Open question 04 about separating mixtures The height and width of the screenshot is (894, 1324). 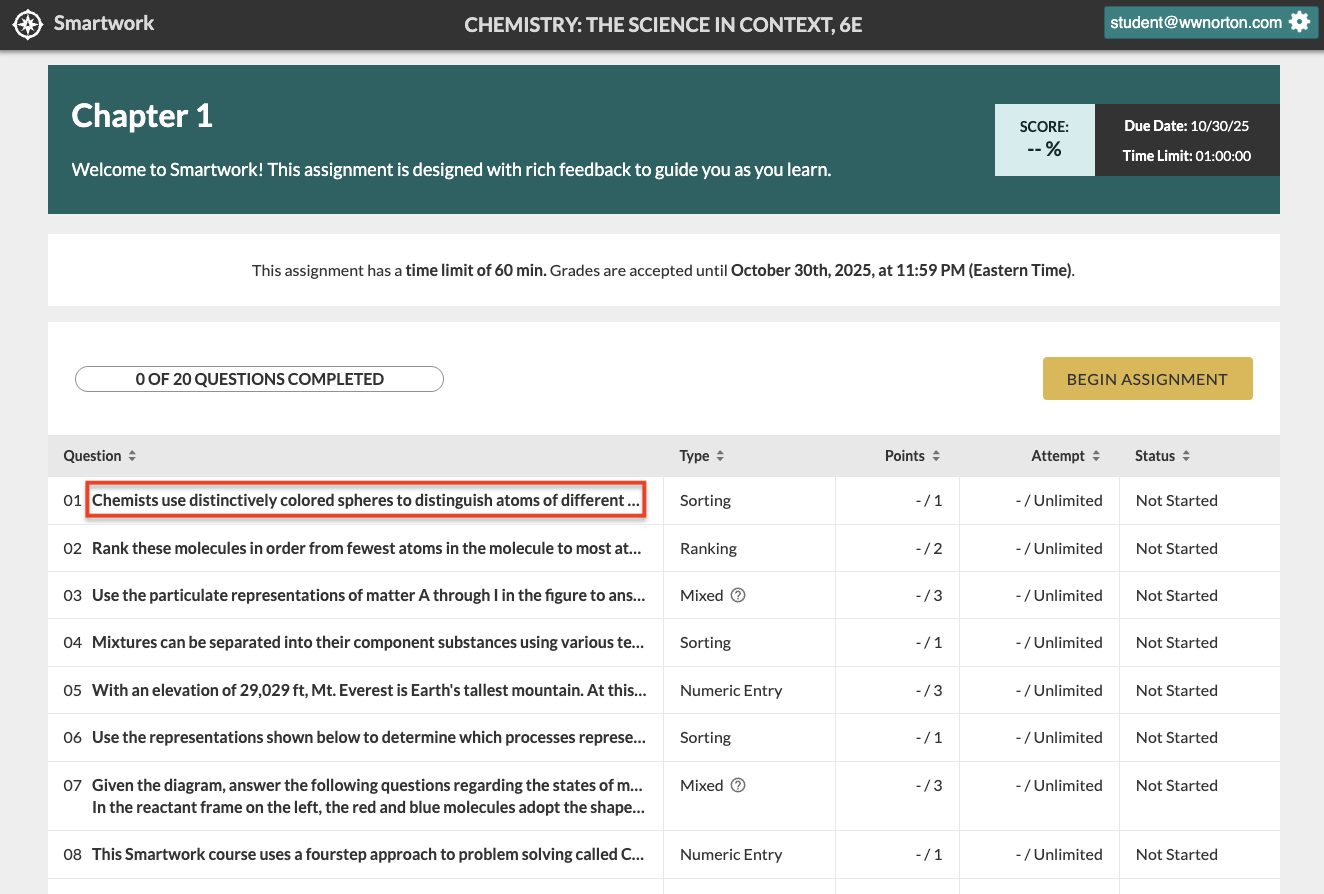click(x=368, y=642)
